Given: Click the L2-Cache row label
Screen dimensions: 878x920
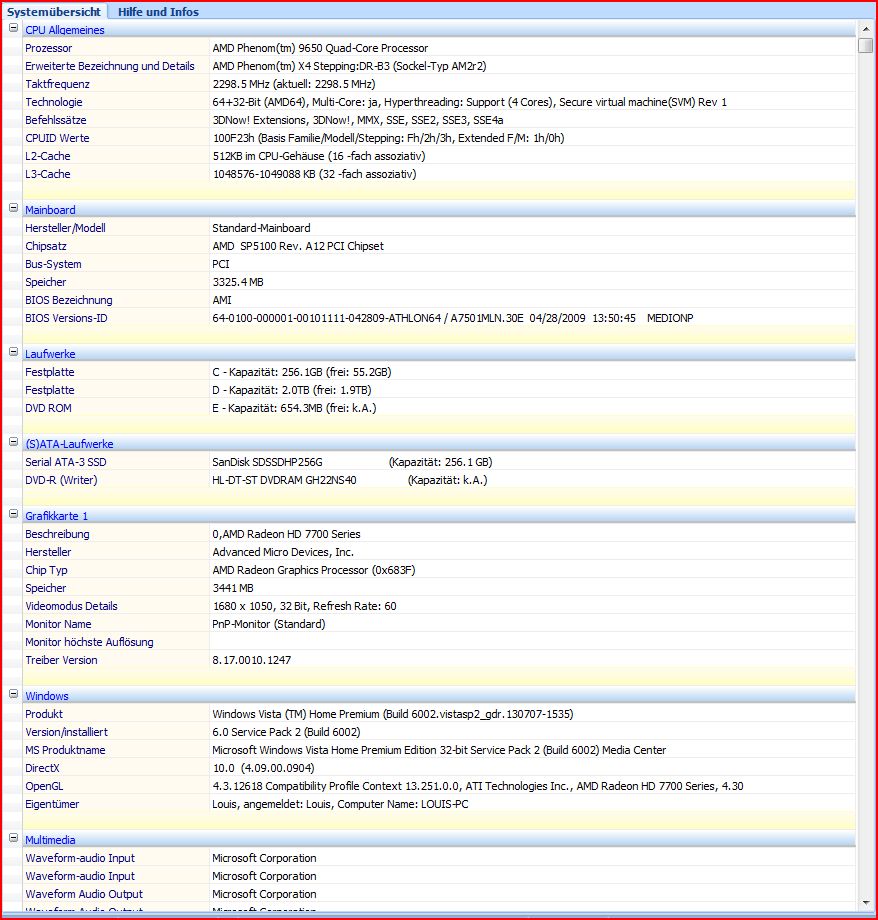Looking at the screenshot, I should (48, 156).
